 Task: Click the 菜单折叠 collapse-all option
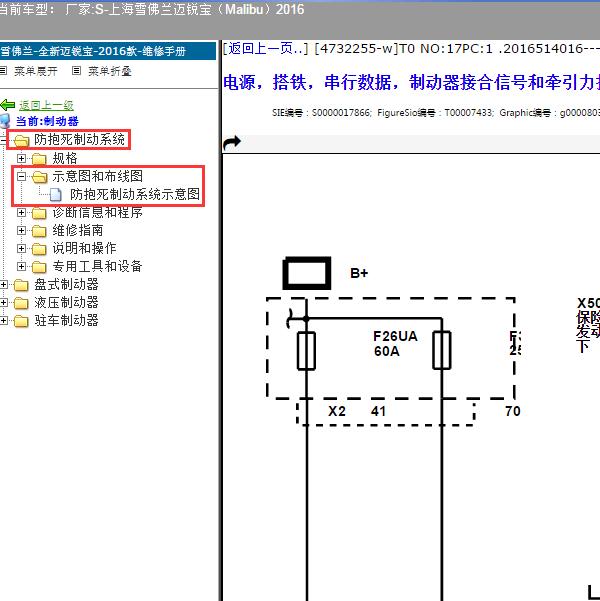coord(110,71)
